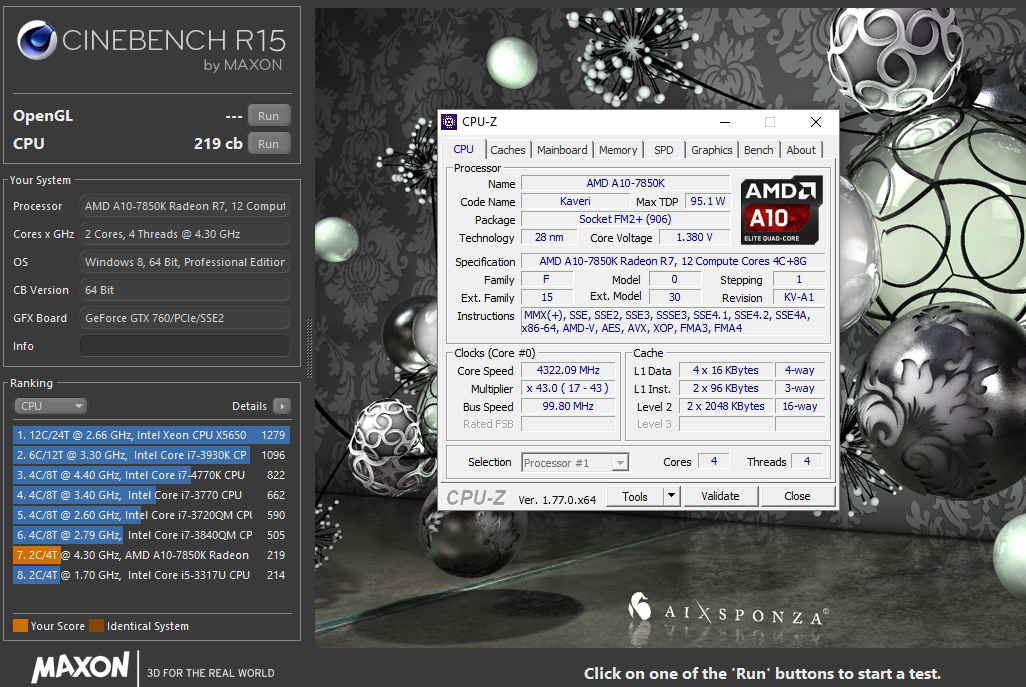Click the 219 cb CPU score

coord(218,144)
